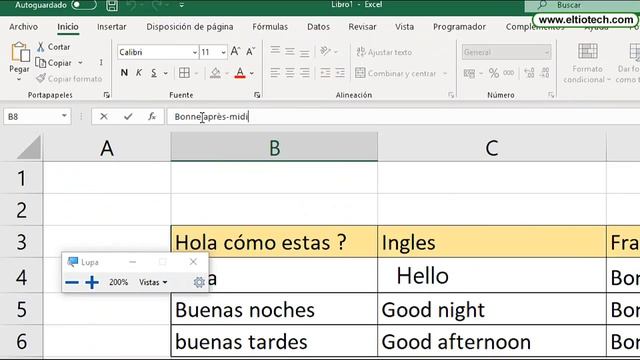
Task: Open the Archivo tab
Action: coord(23,27)
